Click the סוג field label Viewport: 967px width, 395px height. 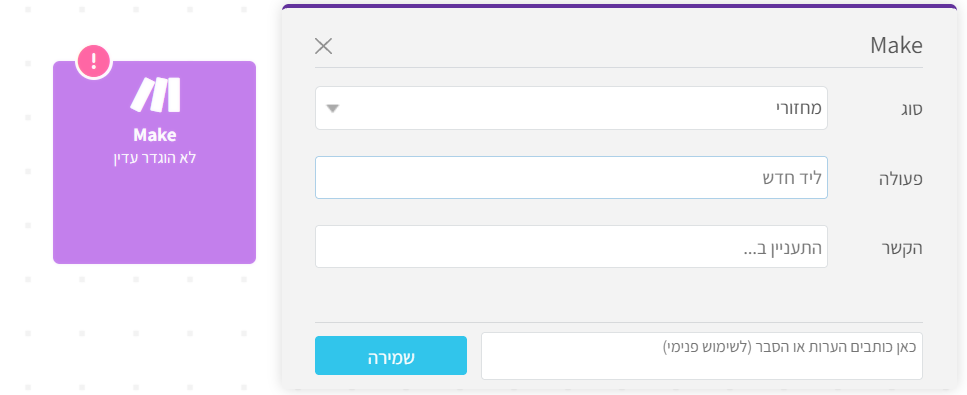tap(911, 109)
